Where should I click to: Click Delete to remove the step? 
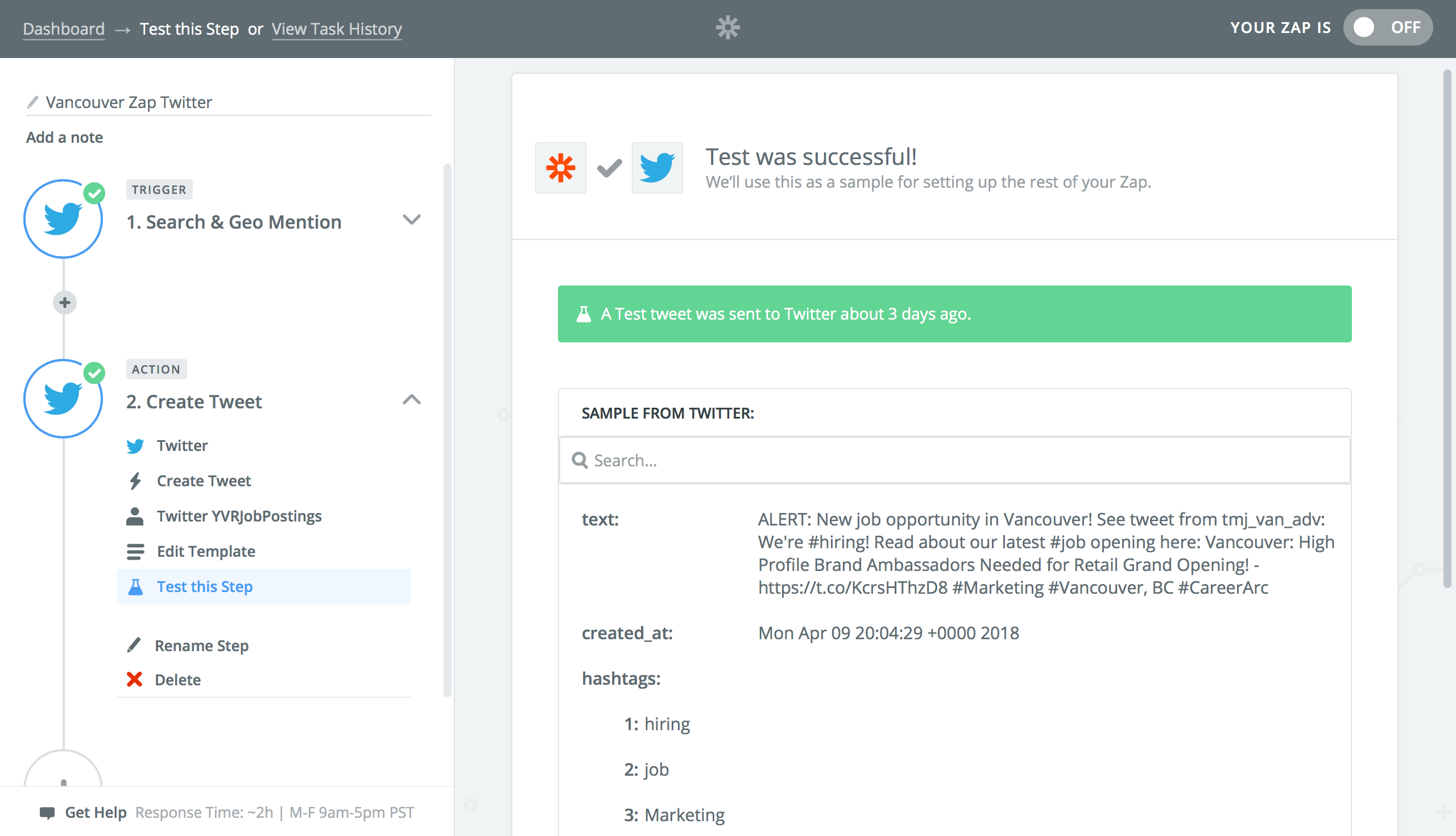178,680
